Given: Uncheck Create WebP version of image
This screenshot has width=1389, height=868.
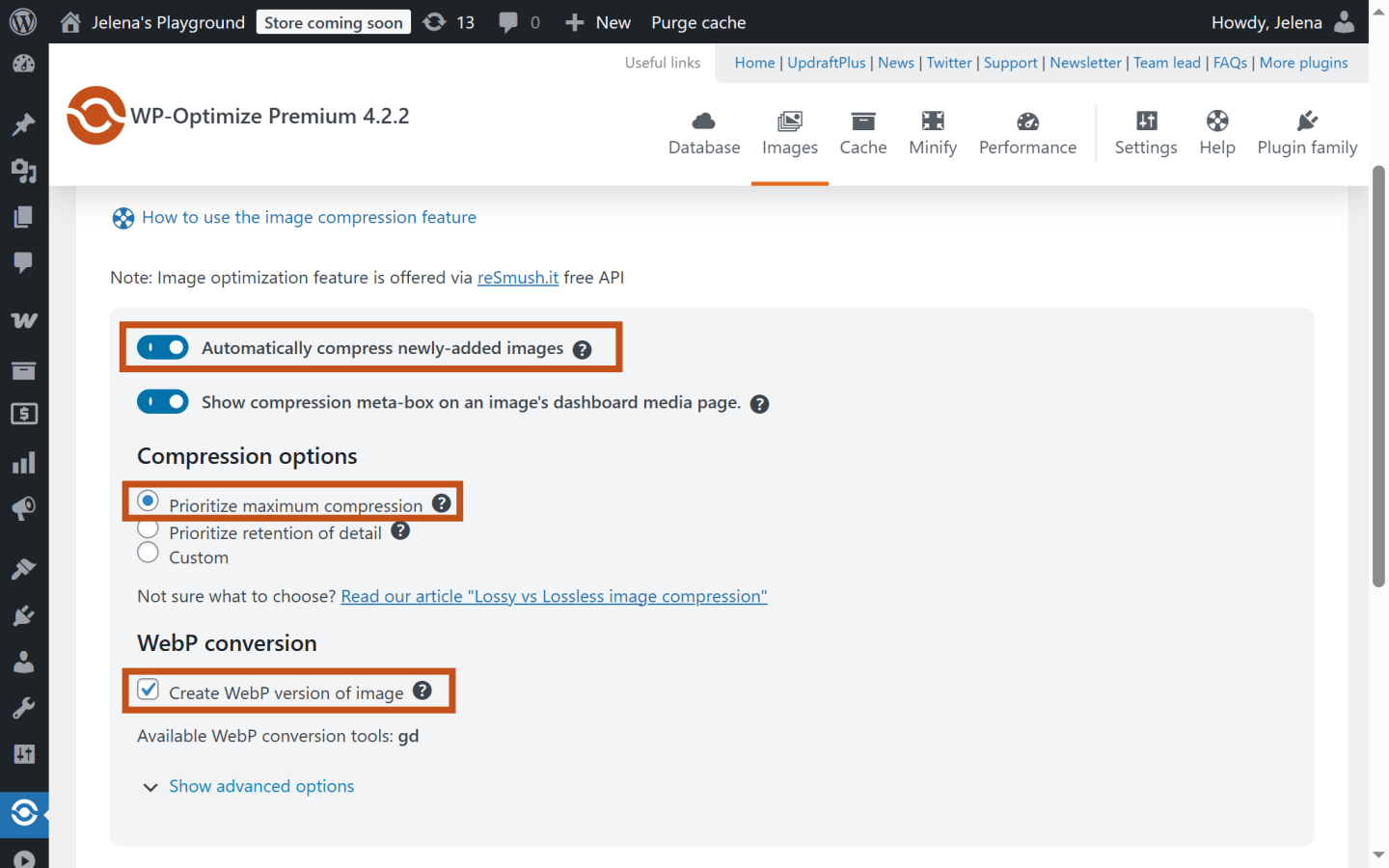Looking at the screenshot, I should click(x=148, y=689).
